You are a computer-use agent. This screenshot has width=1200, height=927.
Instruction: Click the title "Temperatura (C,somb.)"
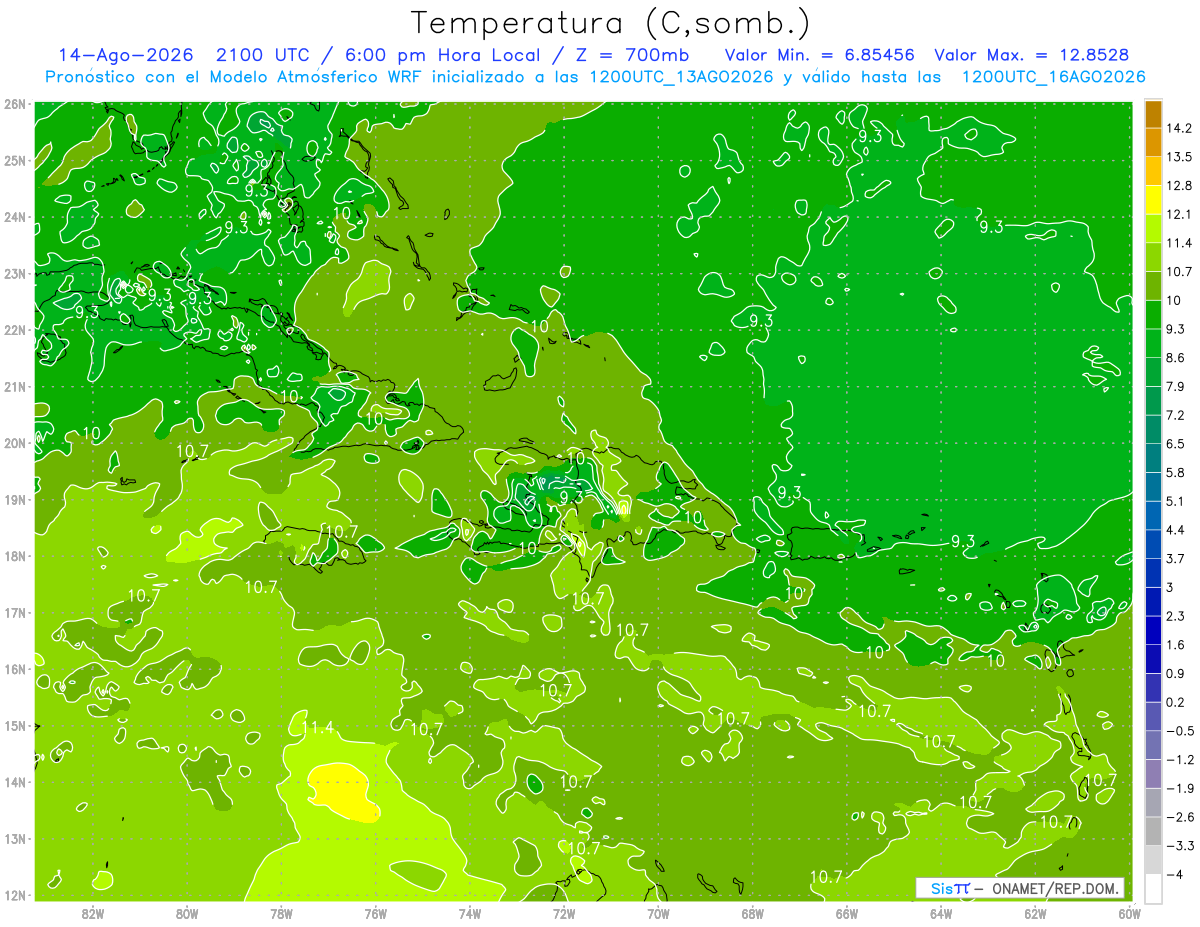(611, 23)
